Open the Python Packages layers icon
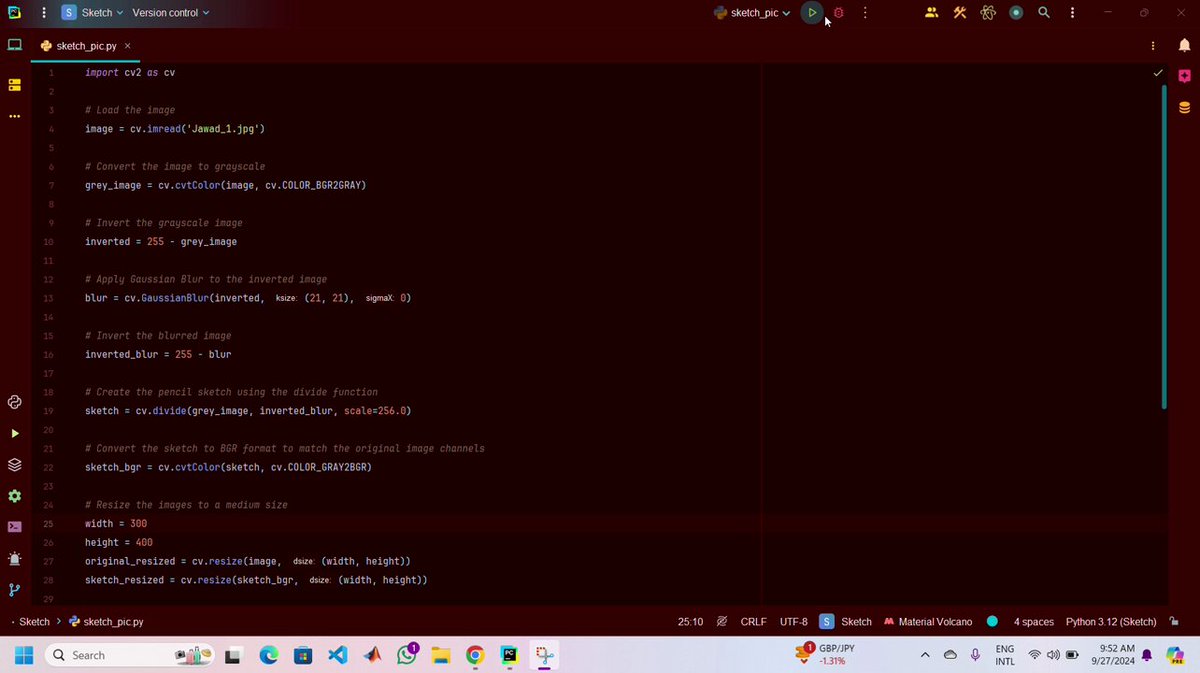 point(15,464)
